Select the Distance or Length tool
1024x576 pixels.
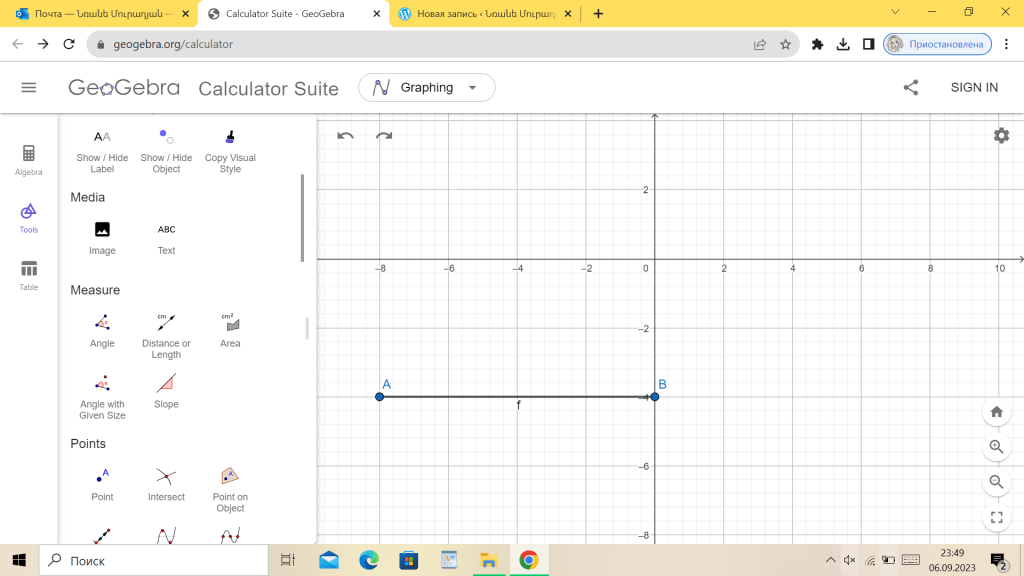(166, 330)
